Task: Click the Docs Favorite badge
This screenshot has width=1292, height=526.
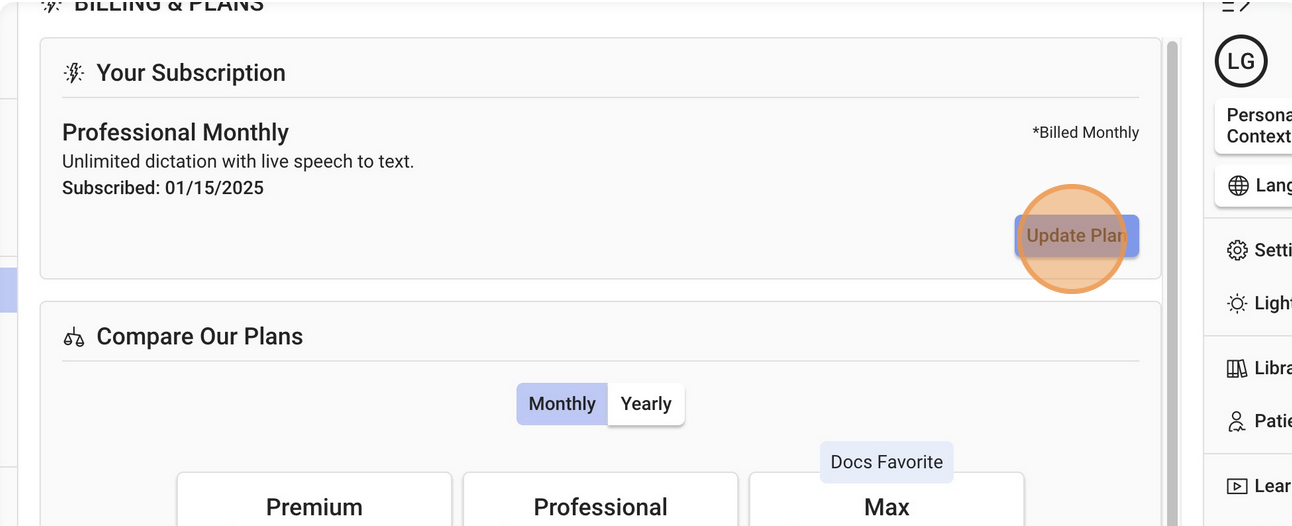Action: (x=887, y=462)
